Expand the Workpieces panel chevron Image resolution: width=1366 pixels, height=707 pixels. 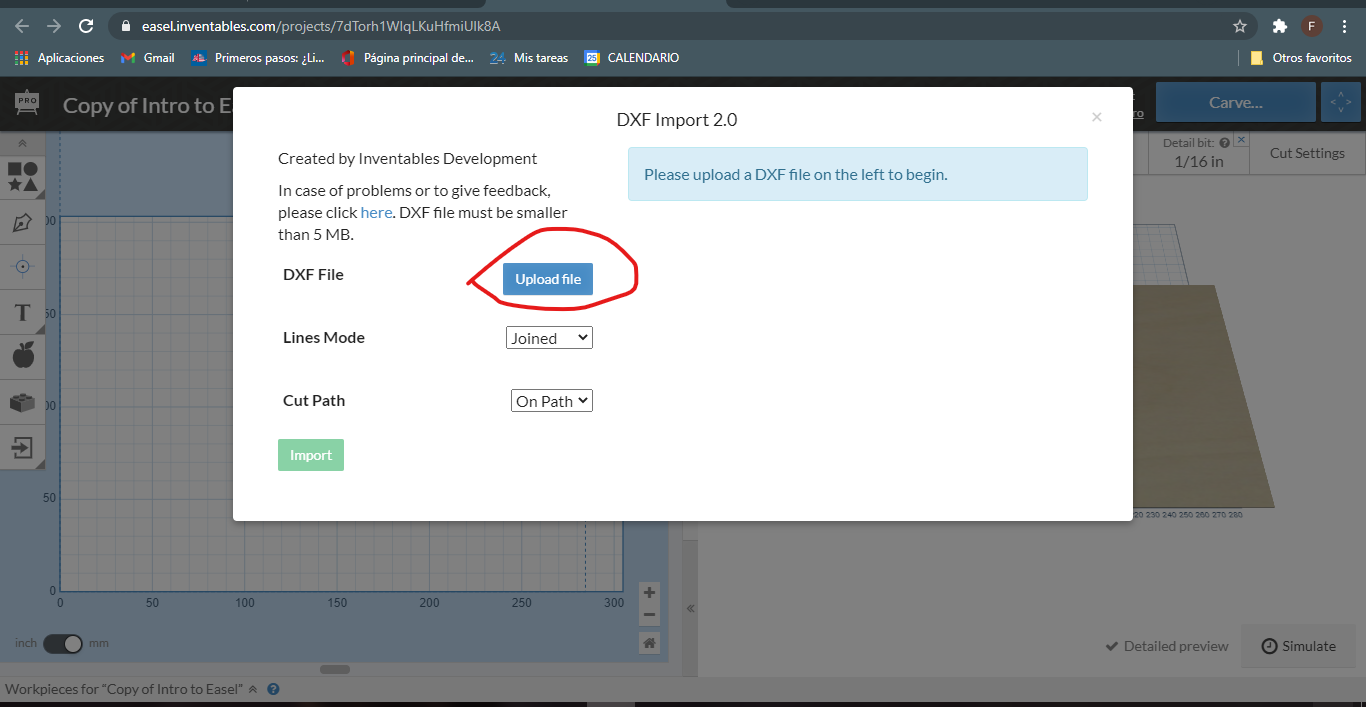[x=253, y=689]
